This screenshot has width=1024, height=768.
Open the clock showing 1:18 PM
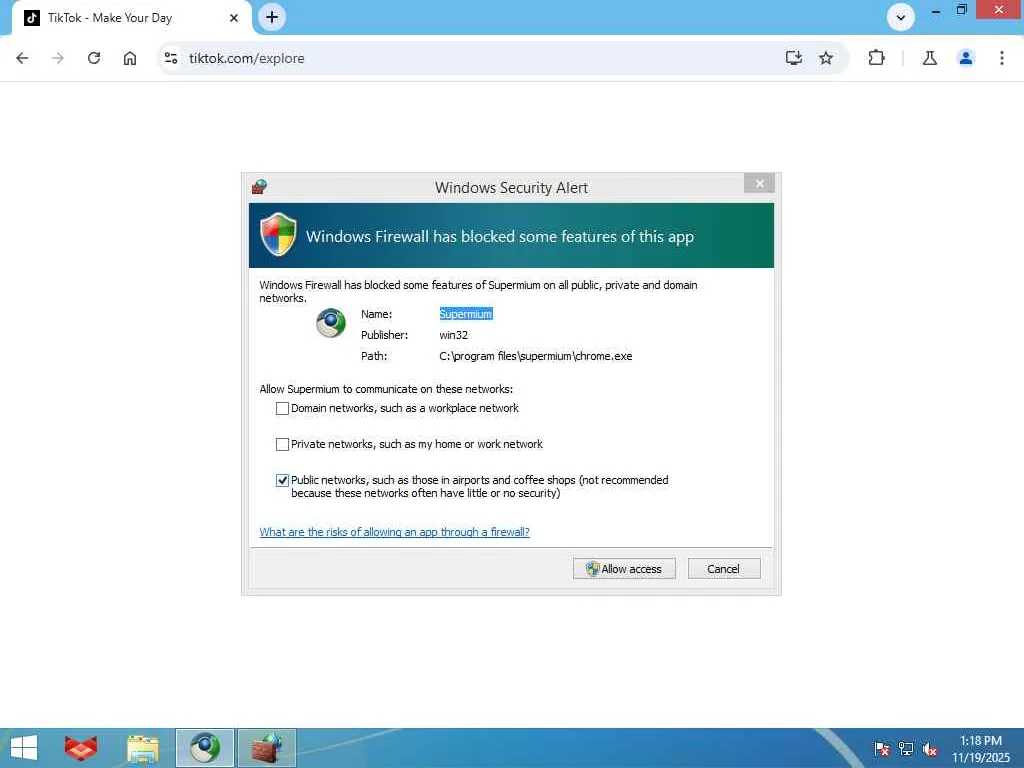click(980, 748)
